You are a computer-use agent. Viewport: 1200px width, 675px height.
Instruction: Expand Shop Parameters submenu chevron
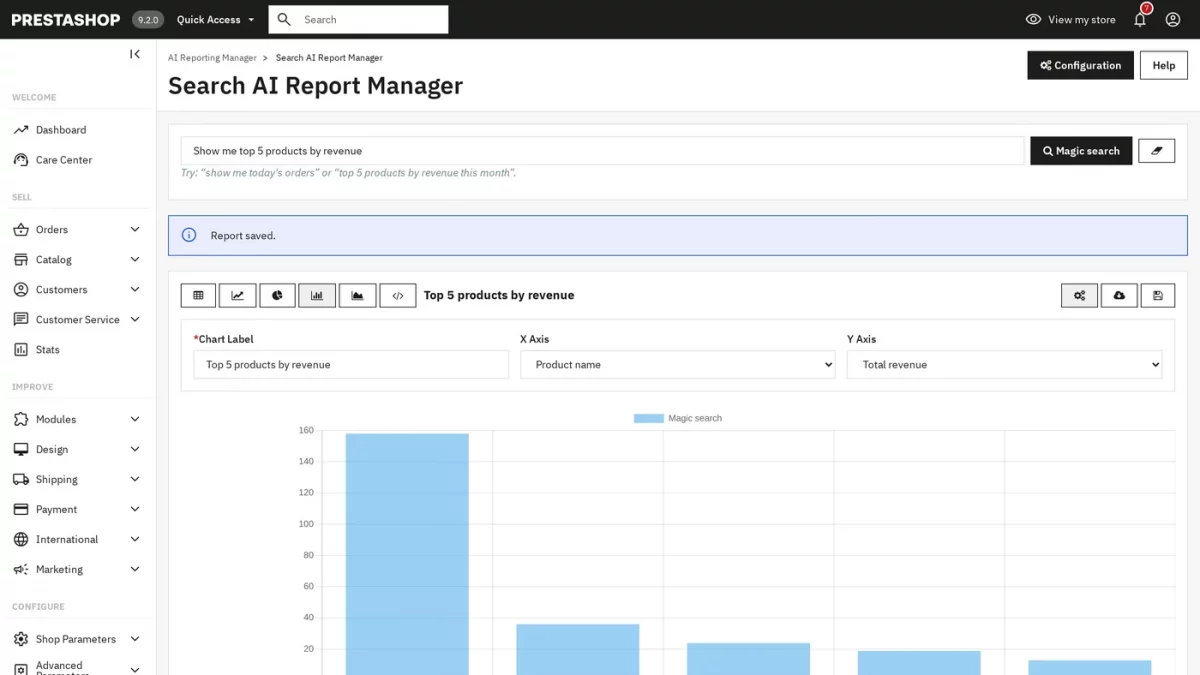[135, 640]
